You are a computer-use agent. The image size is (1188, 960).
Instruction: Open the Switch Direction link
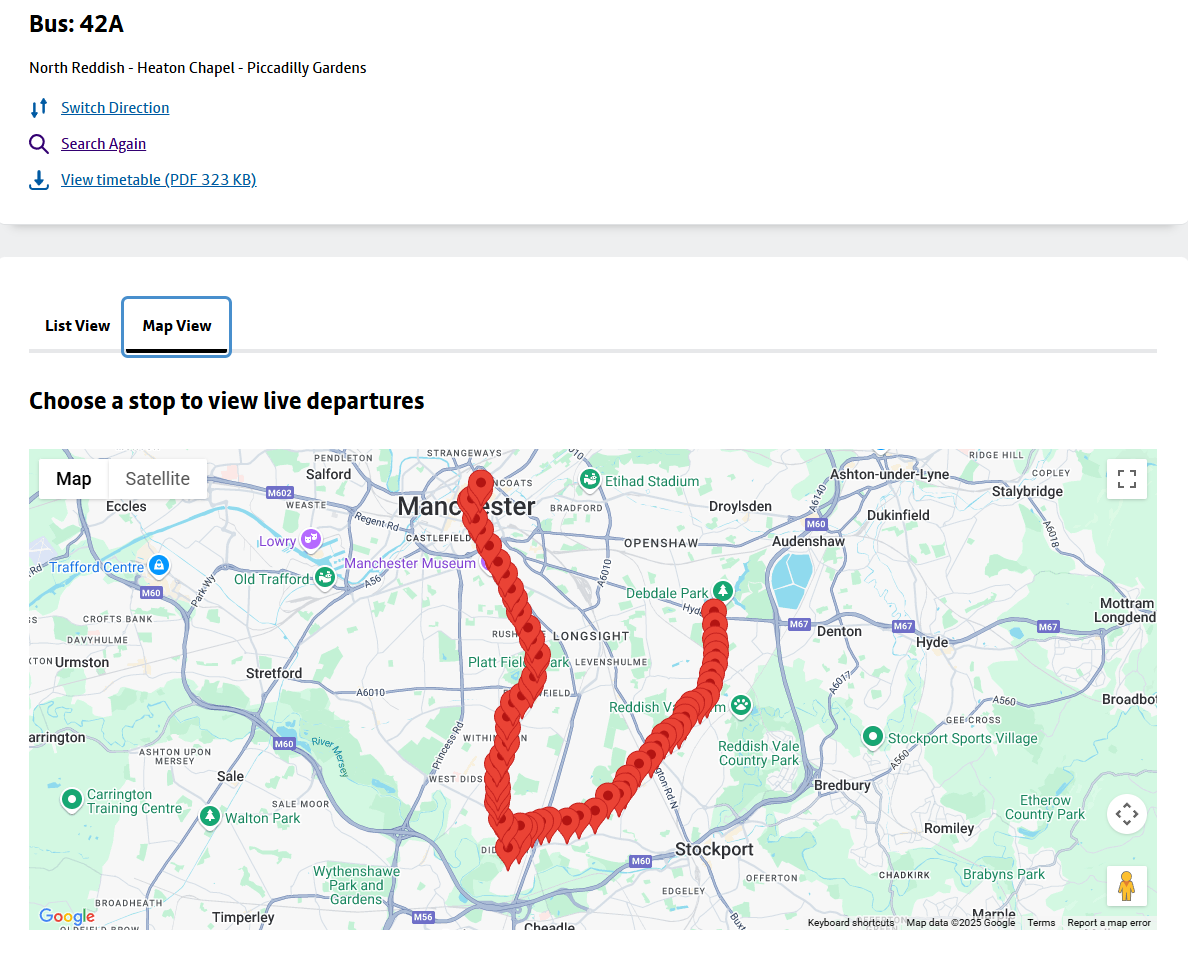tap(115, 108)
